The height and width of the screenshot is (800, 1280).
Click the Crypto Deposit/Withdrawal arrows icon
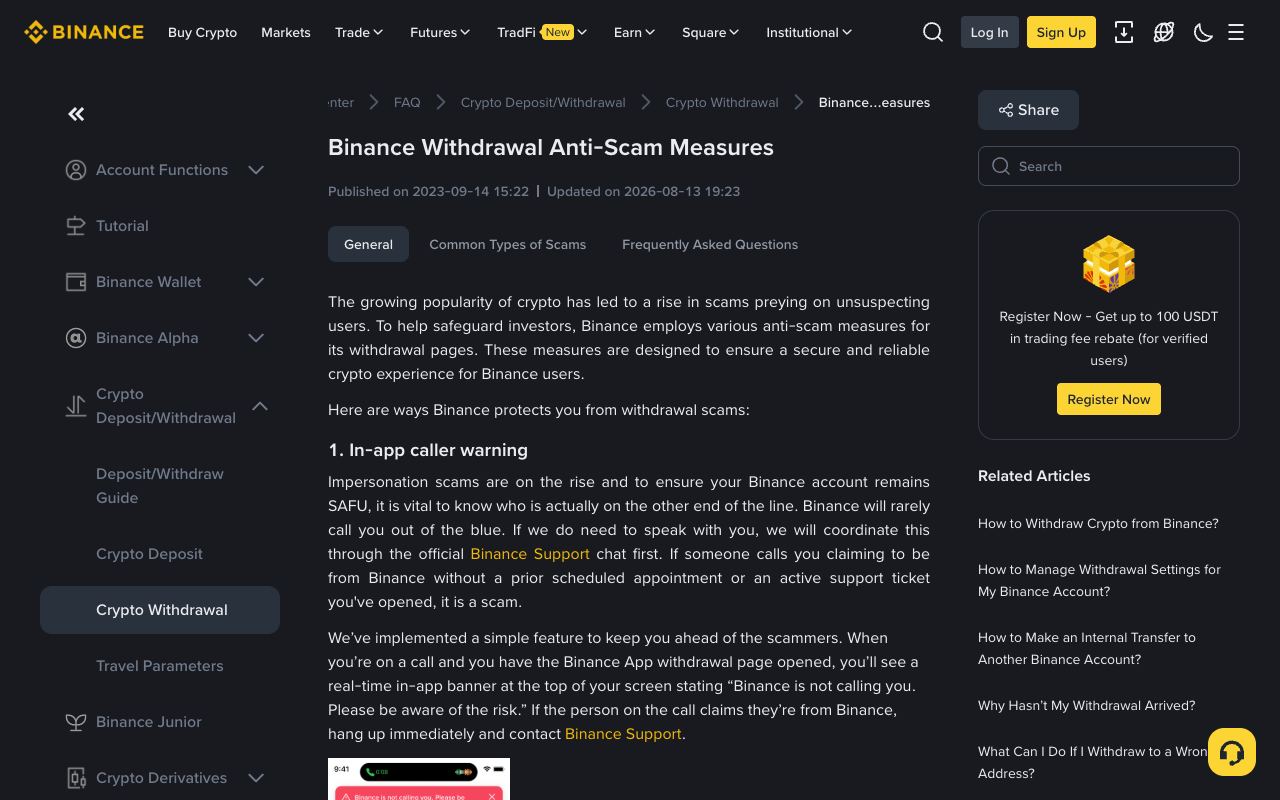(76, 406)
